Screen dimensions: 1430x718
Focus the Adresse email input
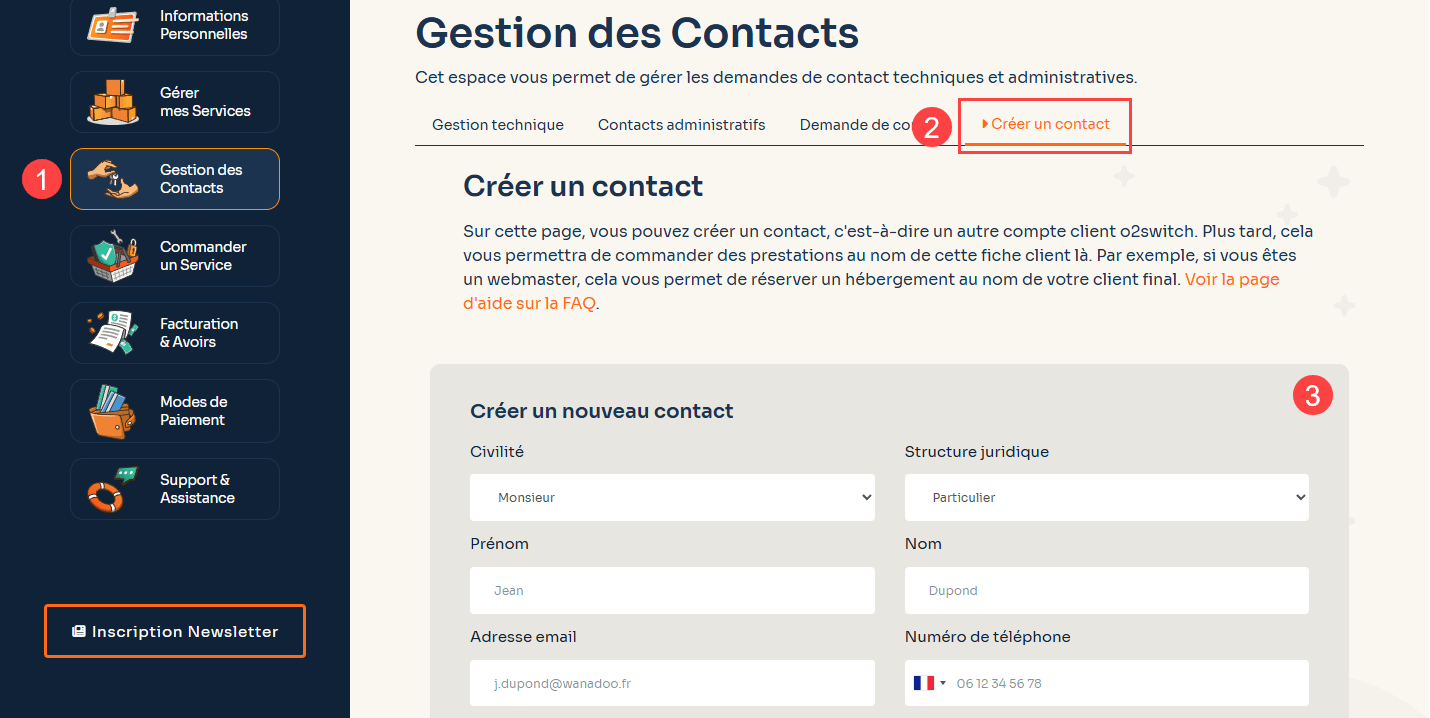(671, 682)
